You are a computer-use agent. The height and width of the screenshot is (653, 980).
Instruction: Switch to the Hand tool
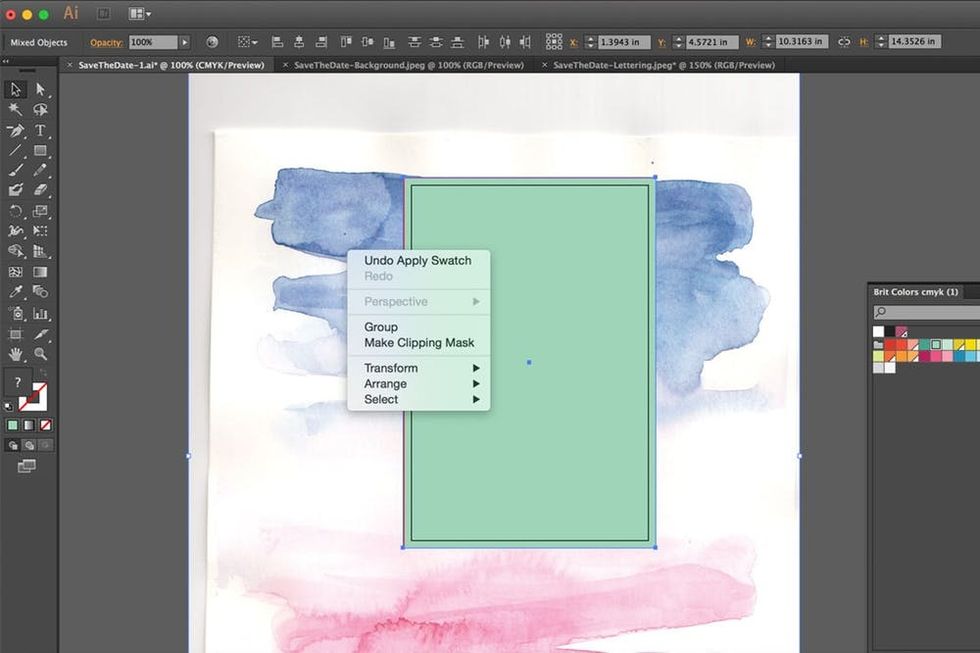(x=15, y=353)
